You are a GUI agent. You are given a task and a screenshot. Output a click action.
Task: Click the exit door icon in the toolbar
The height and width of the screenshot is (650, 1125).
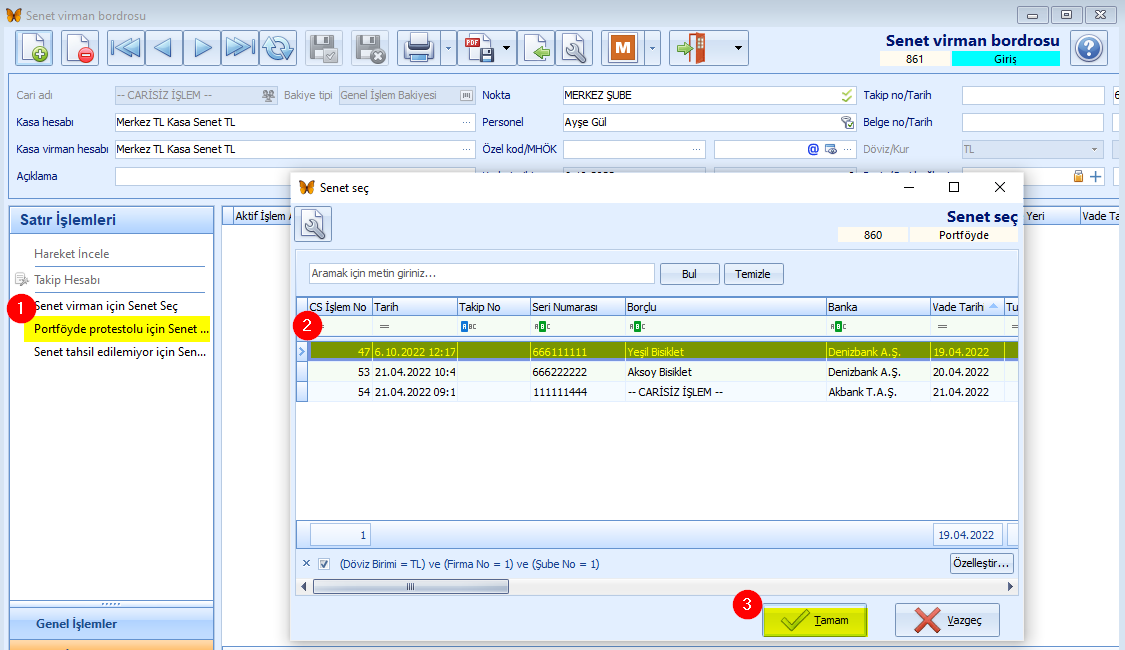click(x=692, y=48)
